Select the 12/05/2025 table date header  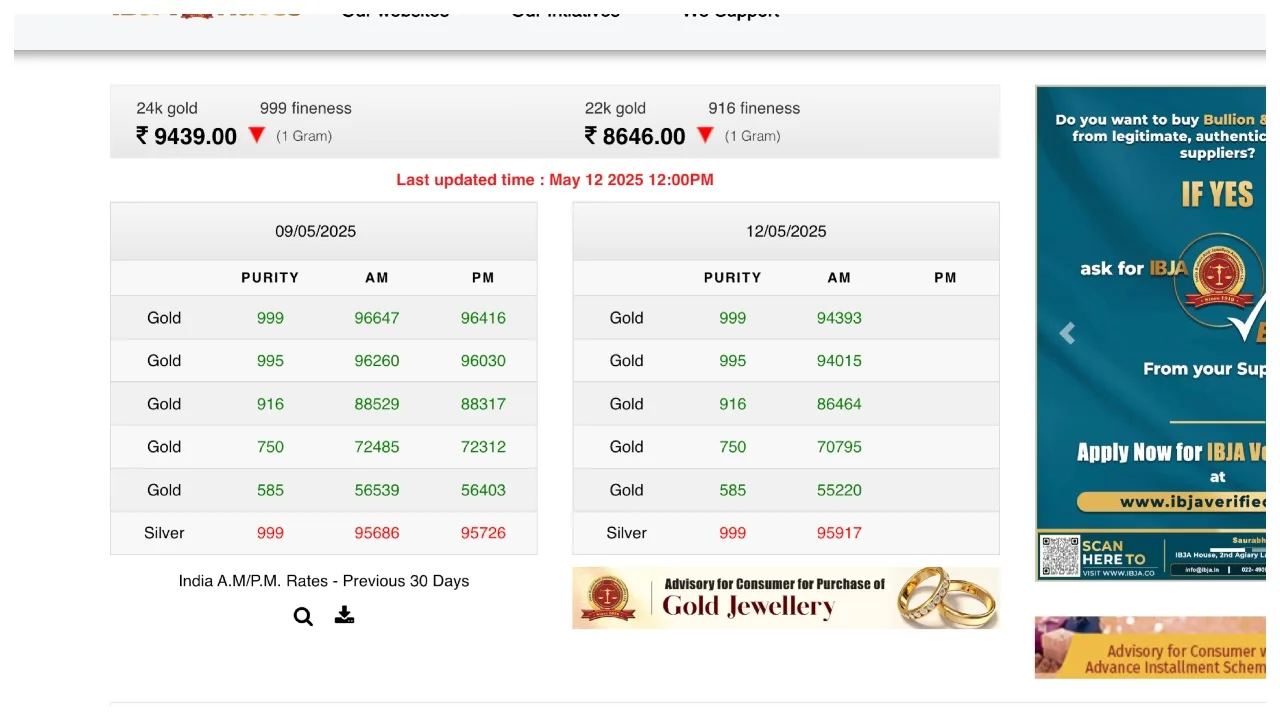pyautogui.click(x=786, y=231)
